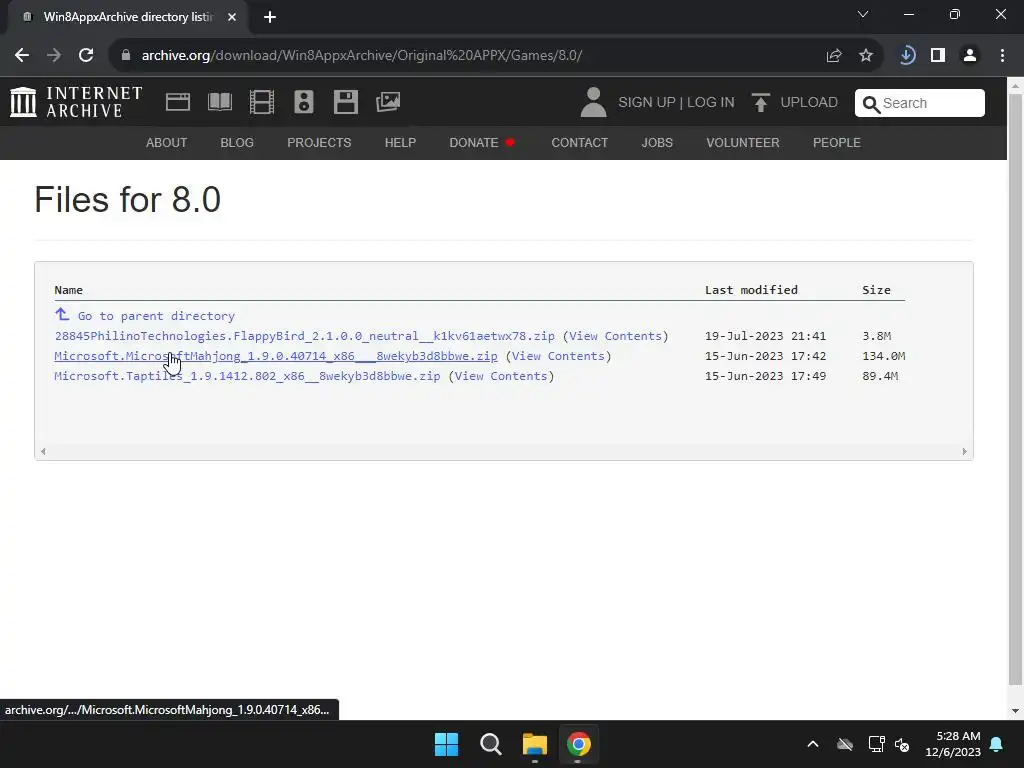Toggle Chrome side panel

click(938, 56)
